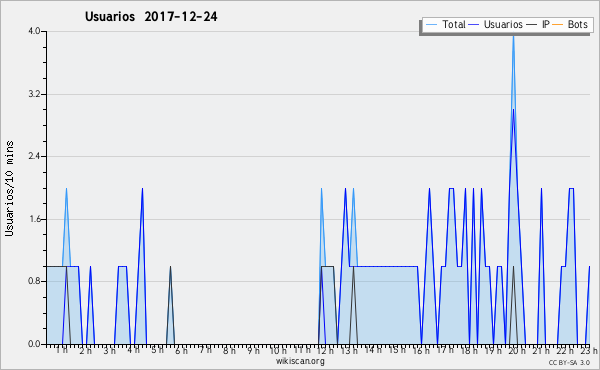Viewport: 600px width, 370px height.
Task: Click the 'wikiscan.org' caption below the chart
Action: pyautogui.click(x=300, y=361)
